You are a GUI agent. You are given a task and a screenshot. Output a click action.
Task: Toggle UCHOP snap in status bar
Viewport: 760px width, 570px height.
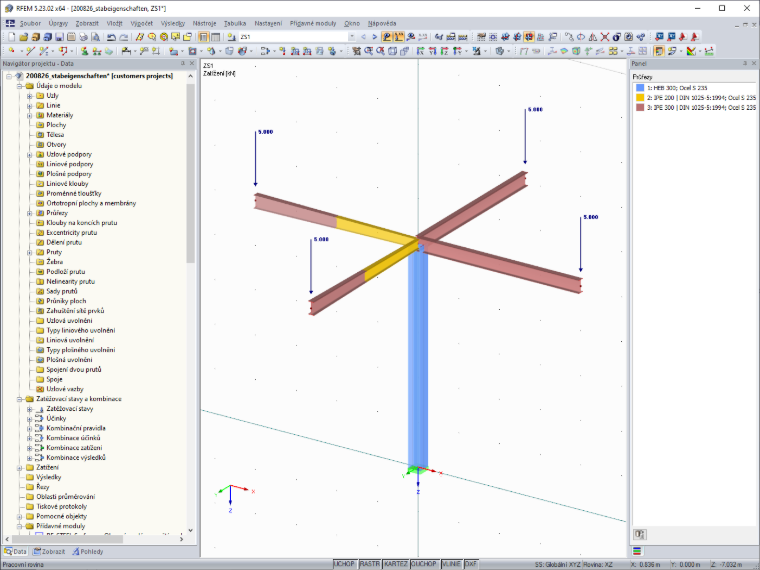coord(344,564)
